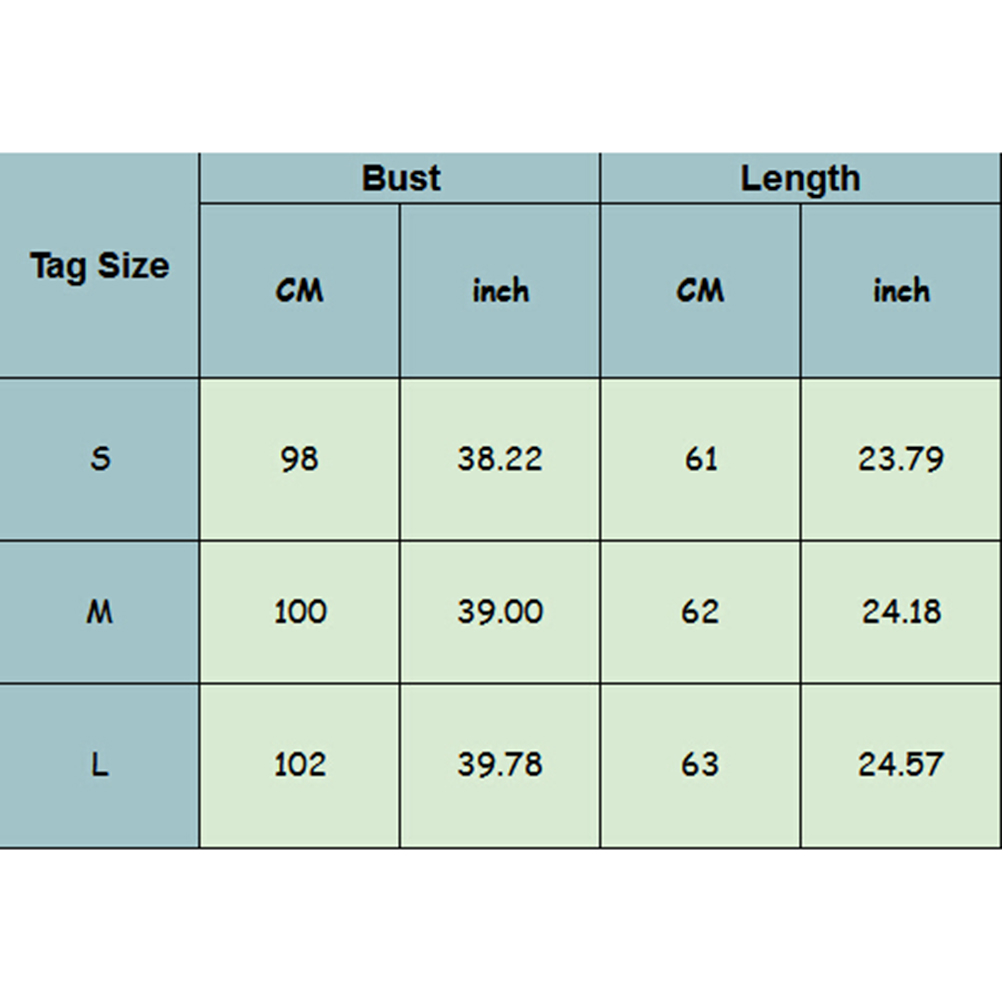
Task: Click the 39.78 bust inch cell
Action: pos(500,765)
